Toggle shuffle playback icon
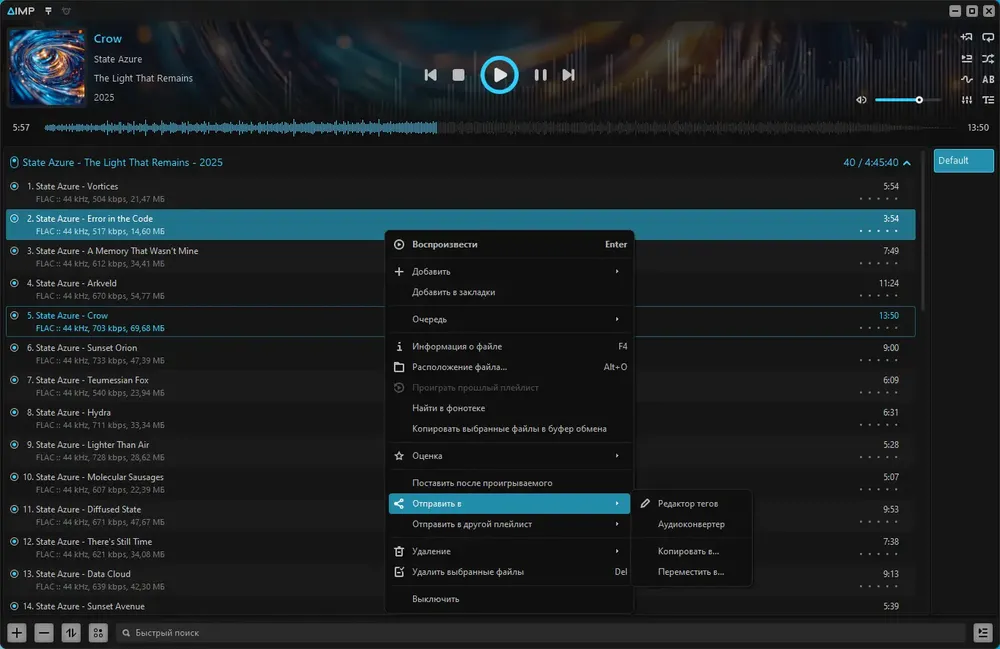The image size is (1000, 649). (988, 59)
